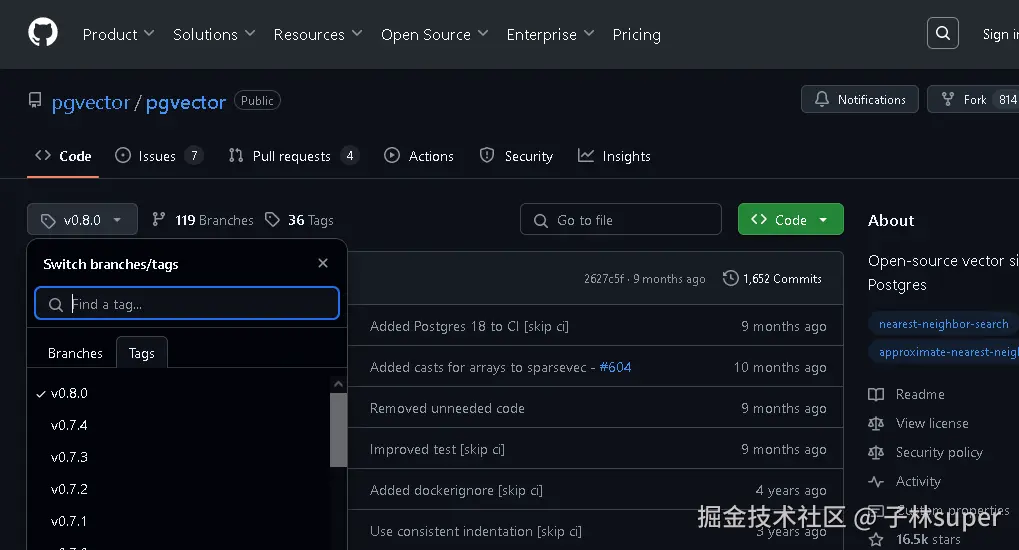Open the Insights tab
Screen dimensions: 1019x550
click(x=614, y=156)
